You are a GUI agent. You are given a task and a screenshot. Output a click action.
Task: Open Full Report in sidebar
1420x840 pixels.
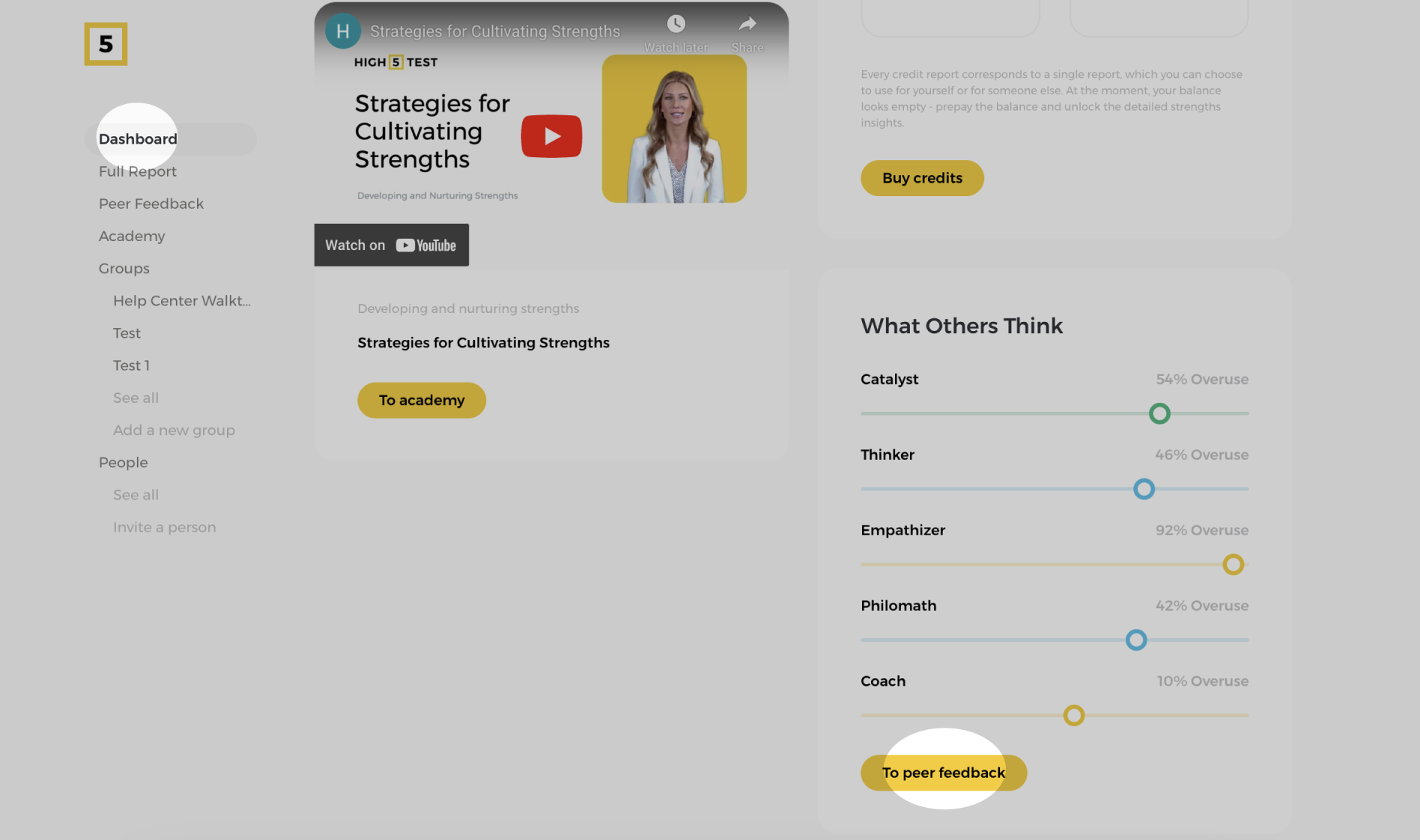(x=138, y=171)
